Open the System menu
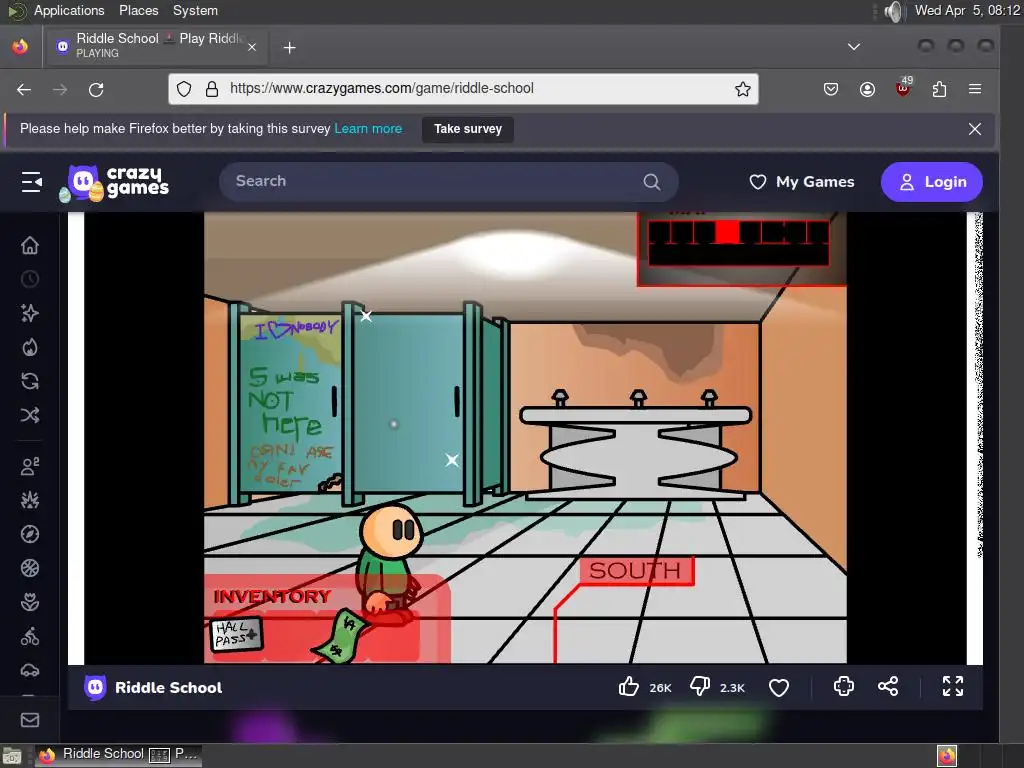Image resolution: width=1024 pixels, height=768 pixels. (195, 10)
